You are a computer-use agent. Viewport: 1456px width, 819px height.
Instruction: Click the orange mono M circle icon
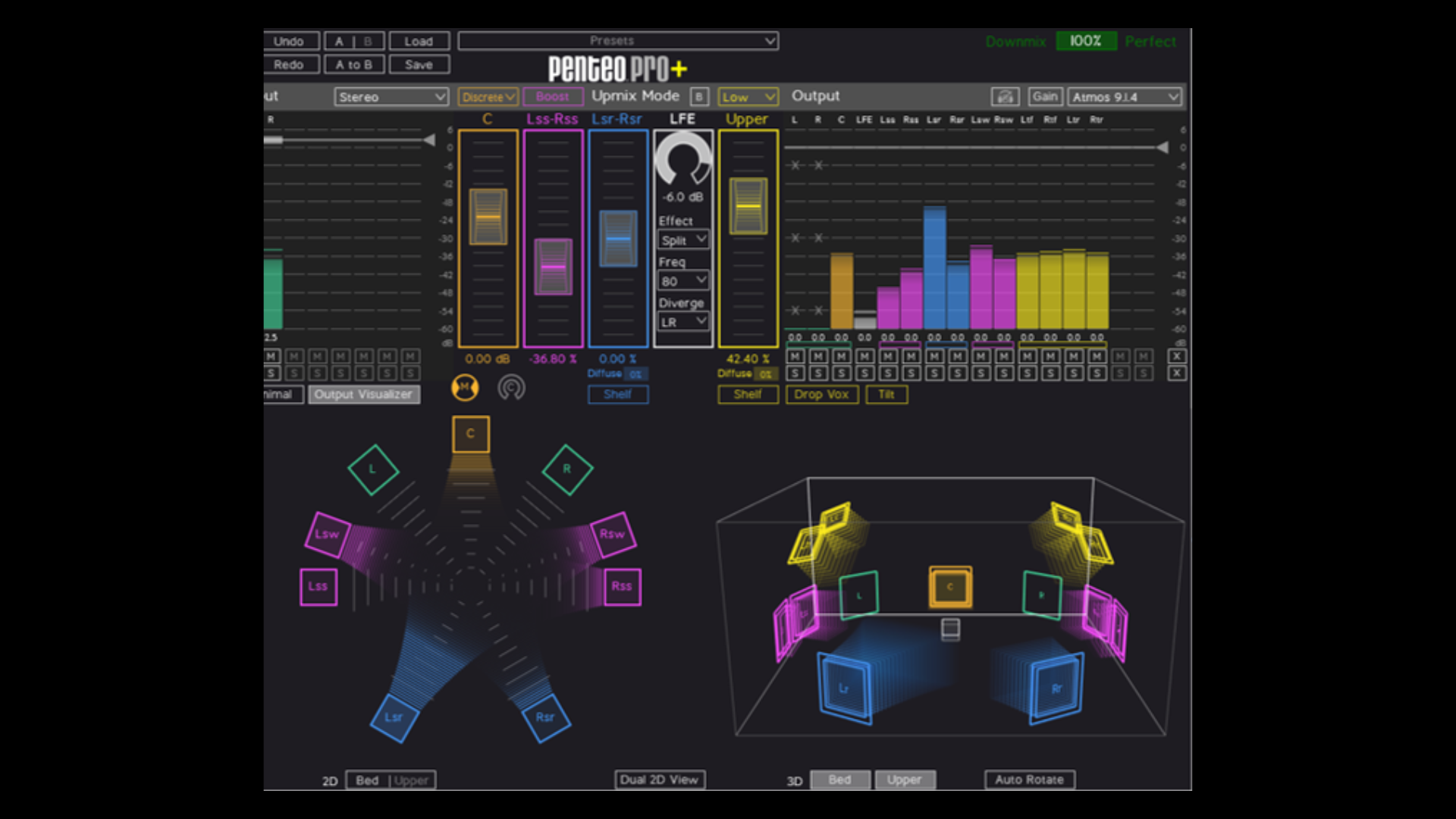465,388
